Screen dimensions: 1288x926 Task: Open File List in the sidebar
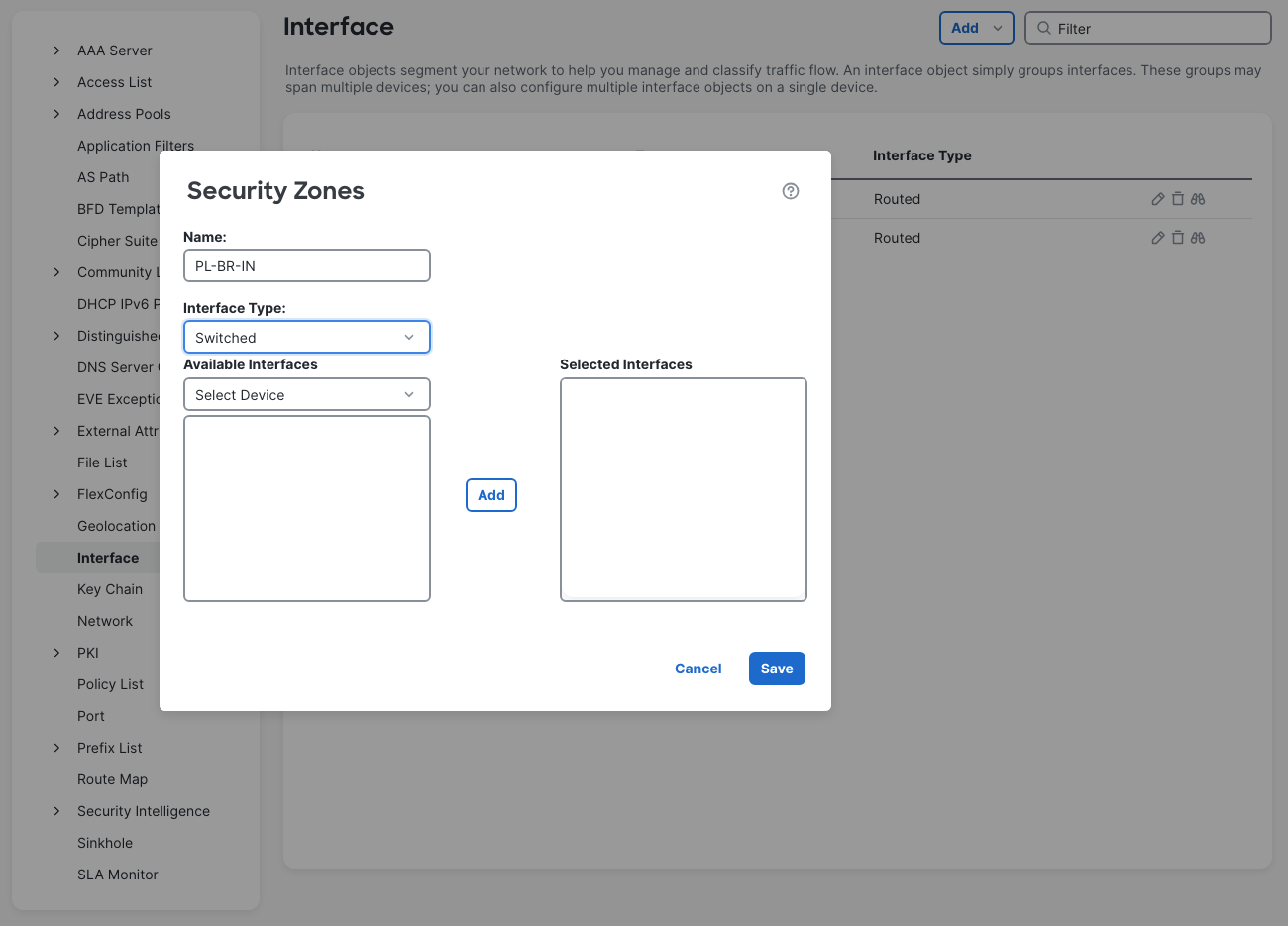pos(102,463)
